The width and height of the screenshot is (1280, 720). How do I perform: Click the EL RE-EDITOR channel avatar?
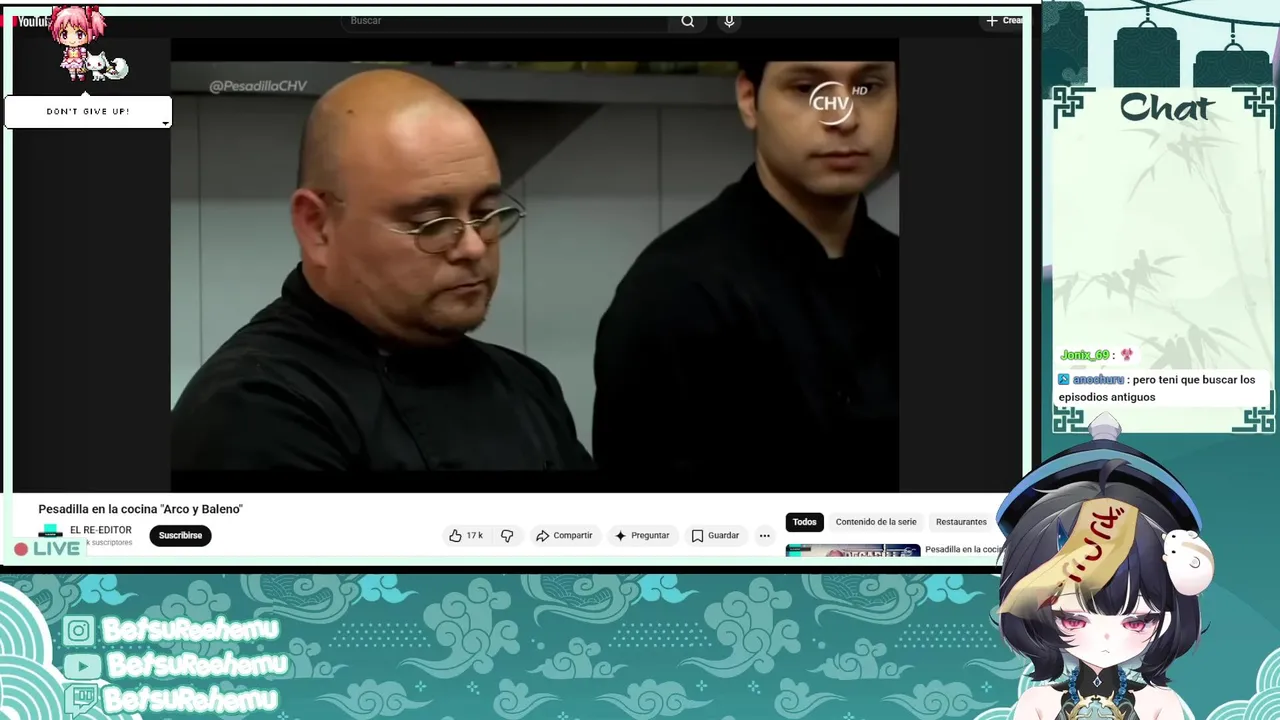50,533
